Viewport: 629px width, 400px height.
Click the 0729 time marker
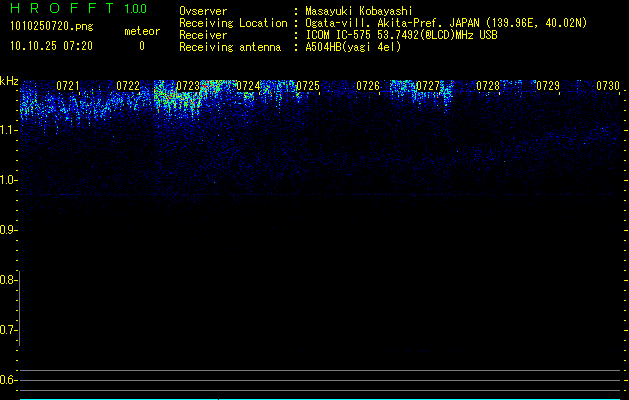548,86
